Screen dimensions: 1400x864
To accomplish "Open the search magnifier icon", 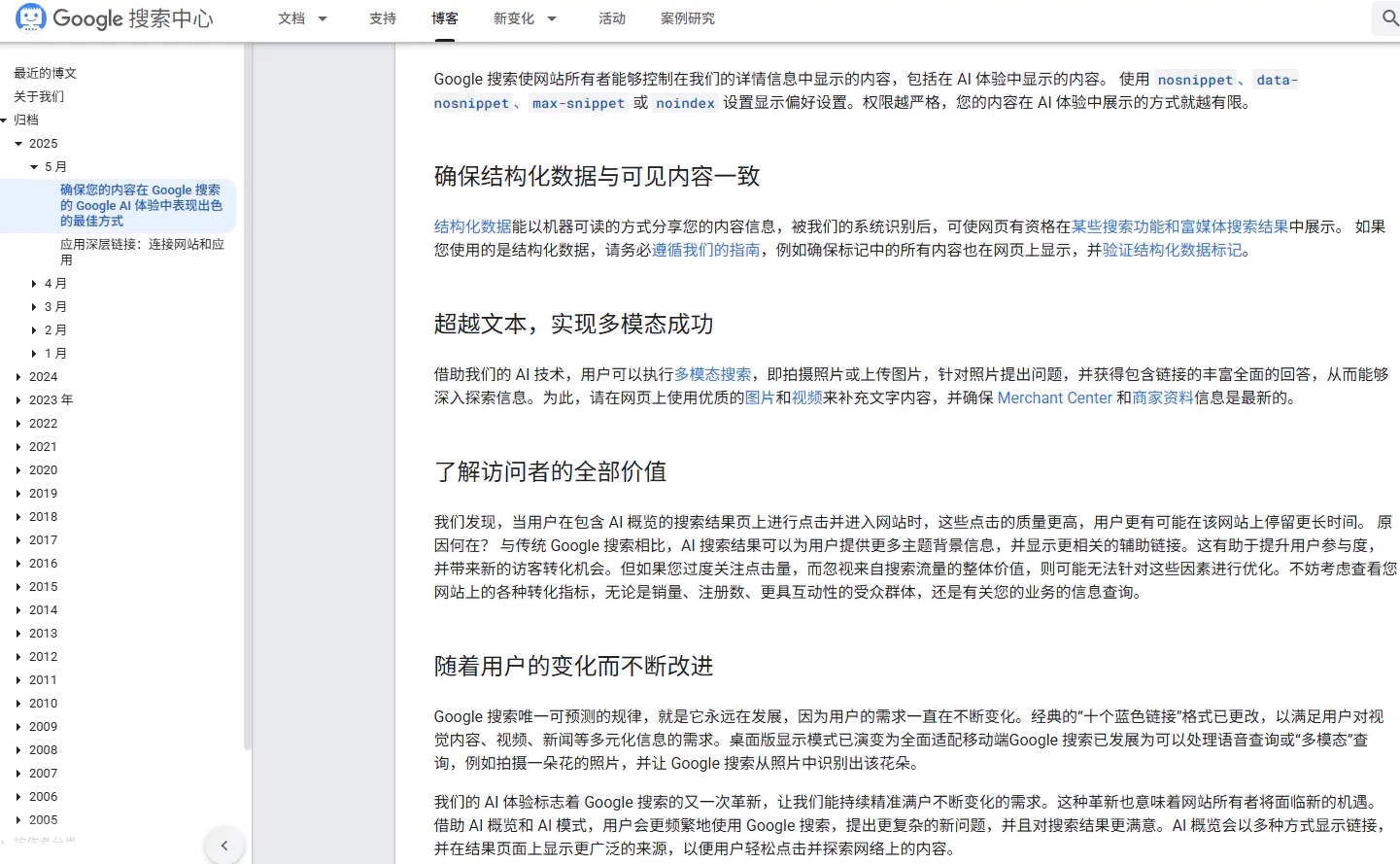I will tap(1390, 18).
